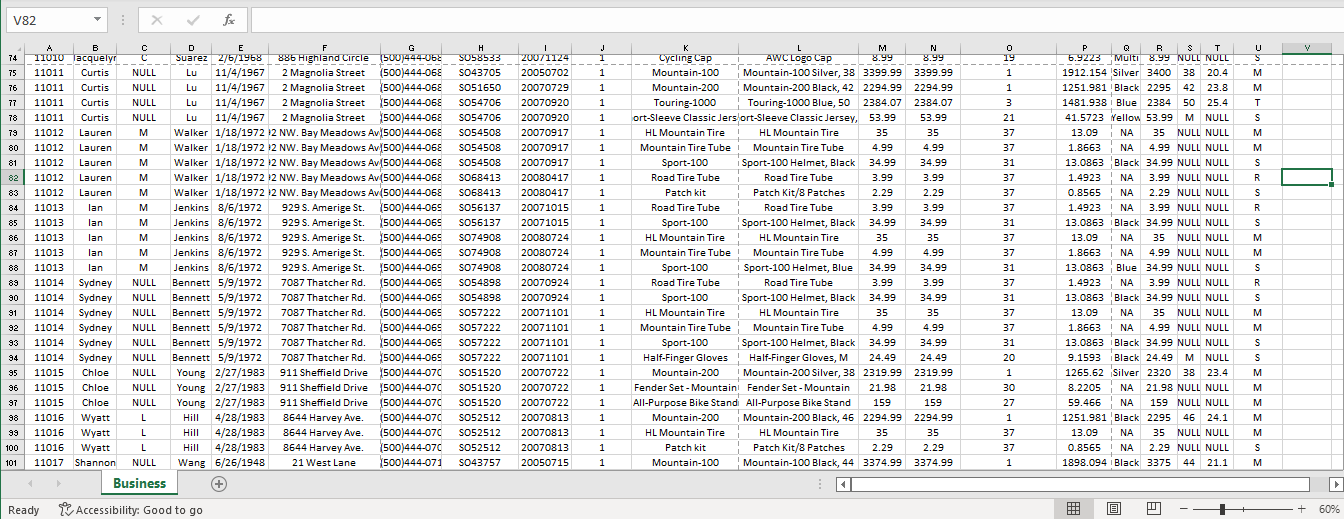Viewport: 1344px width, 519px height.
Task: Click the Mountain-100 Silver, 38 cell
Action: point(799,72)
